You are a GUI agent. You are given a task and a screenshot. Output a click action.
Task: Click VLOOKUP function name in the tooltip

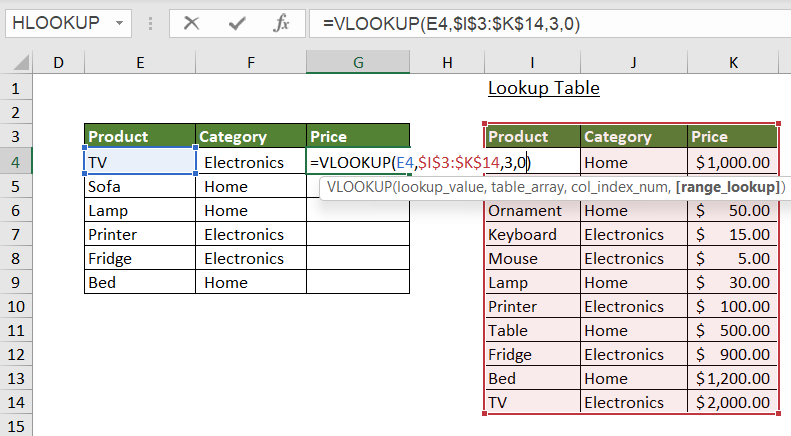(x=359, y=187)
